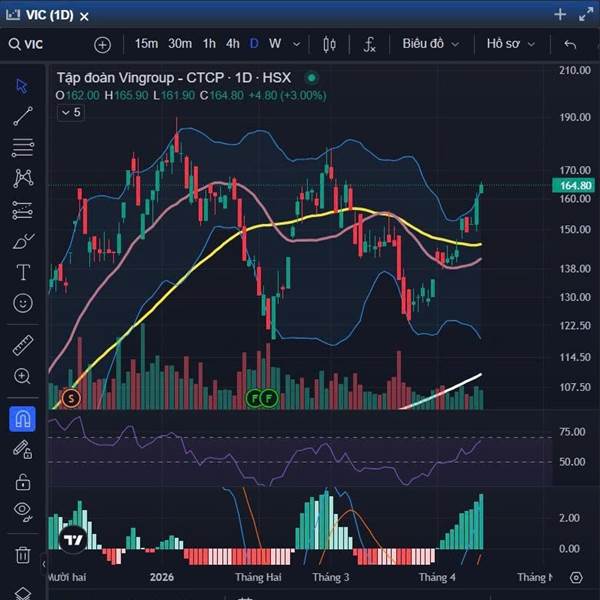Open the Hồ sơ dropdown
The width and height of the screenshot is (600, 600).
pos(510,44)
